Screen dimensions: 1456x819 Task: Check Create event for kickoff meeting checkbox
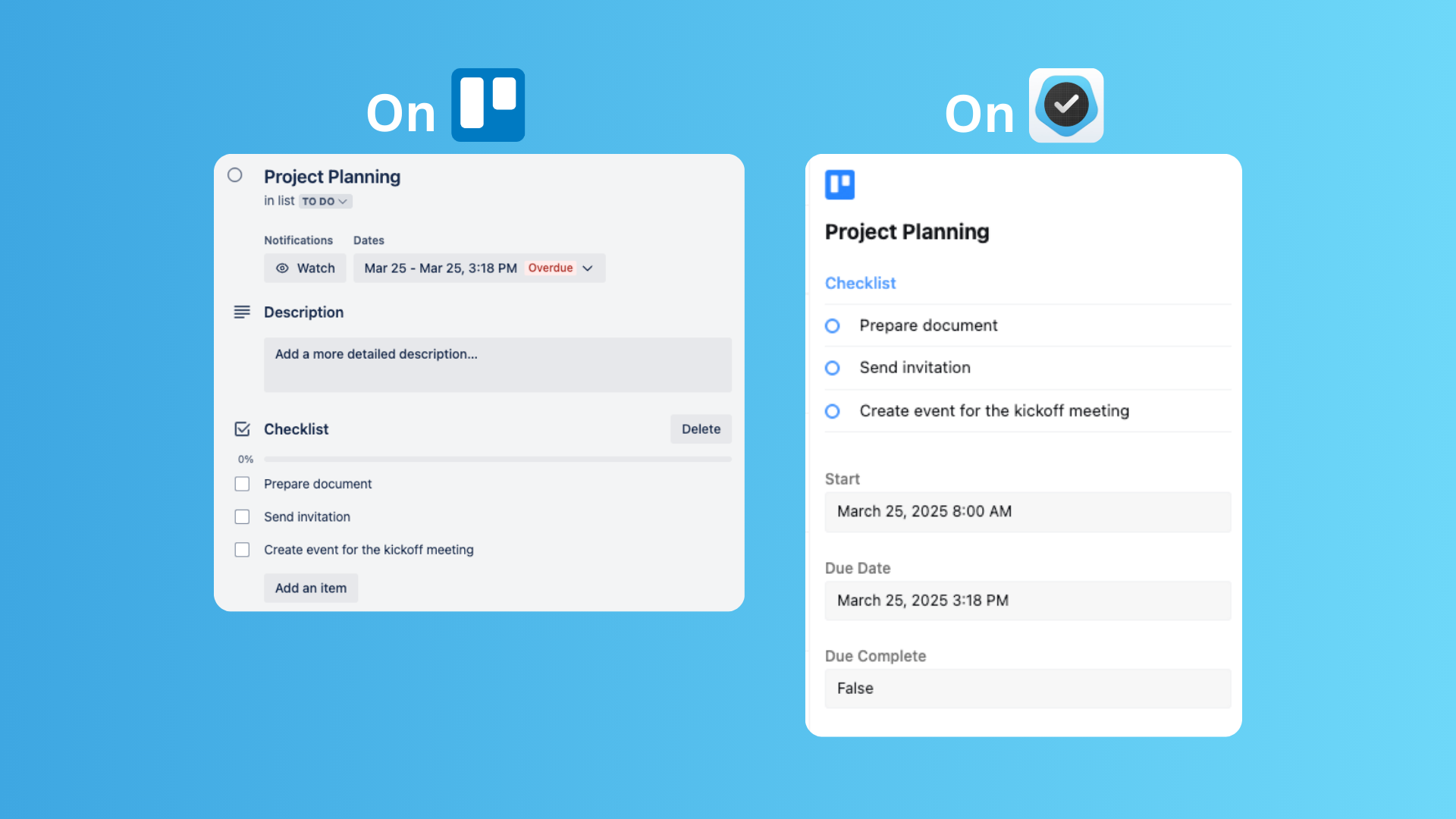click(x=242, y=550)
